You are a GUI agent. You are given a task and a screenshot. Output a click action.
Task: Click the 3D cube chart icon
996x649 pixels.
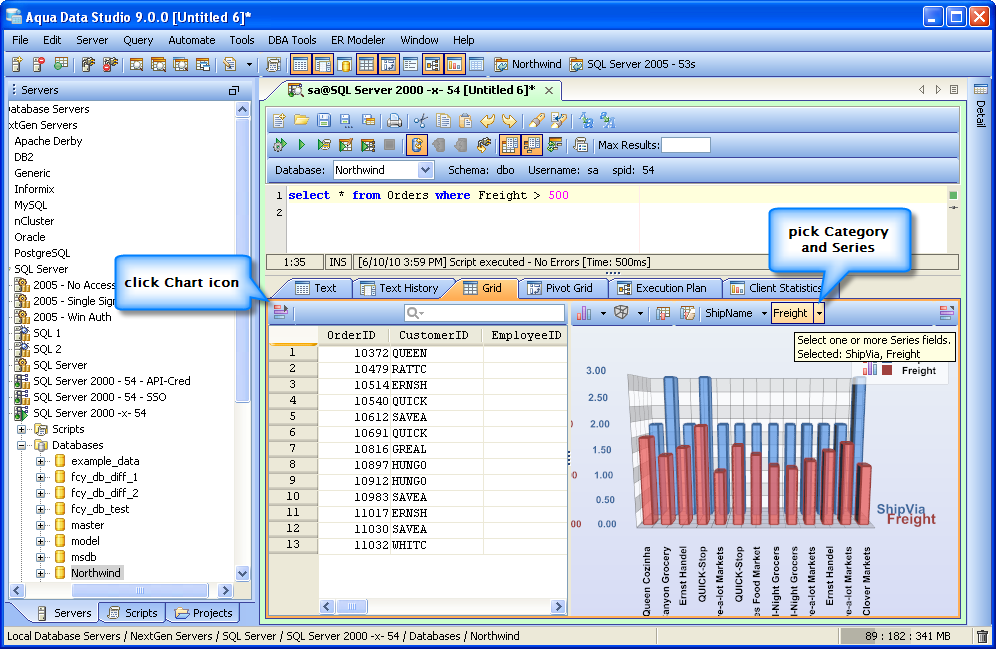click(621, 313)
